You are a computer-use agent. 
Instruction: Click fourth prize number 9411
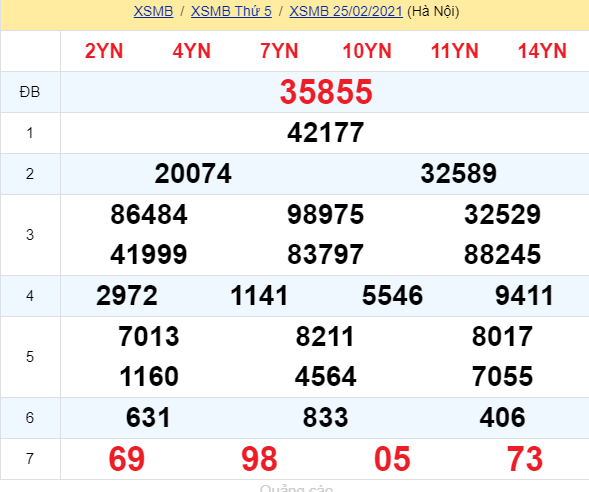524,296
